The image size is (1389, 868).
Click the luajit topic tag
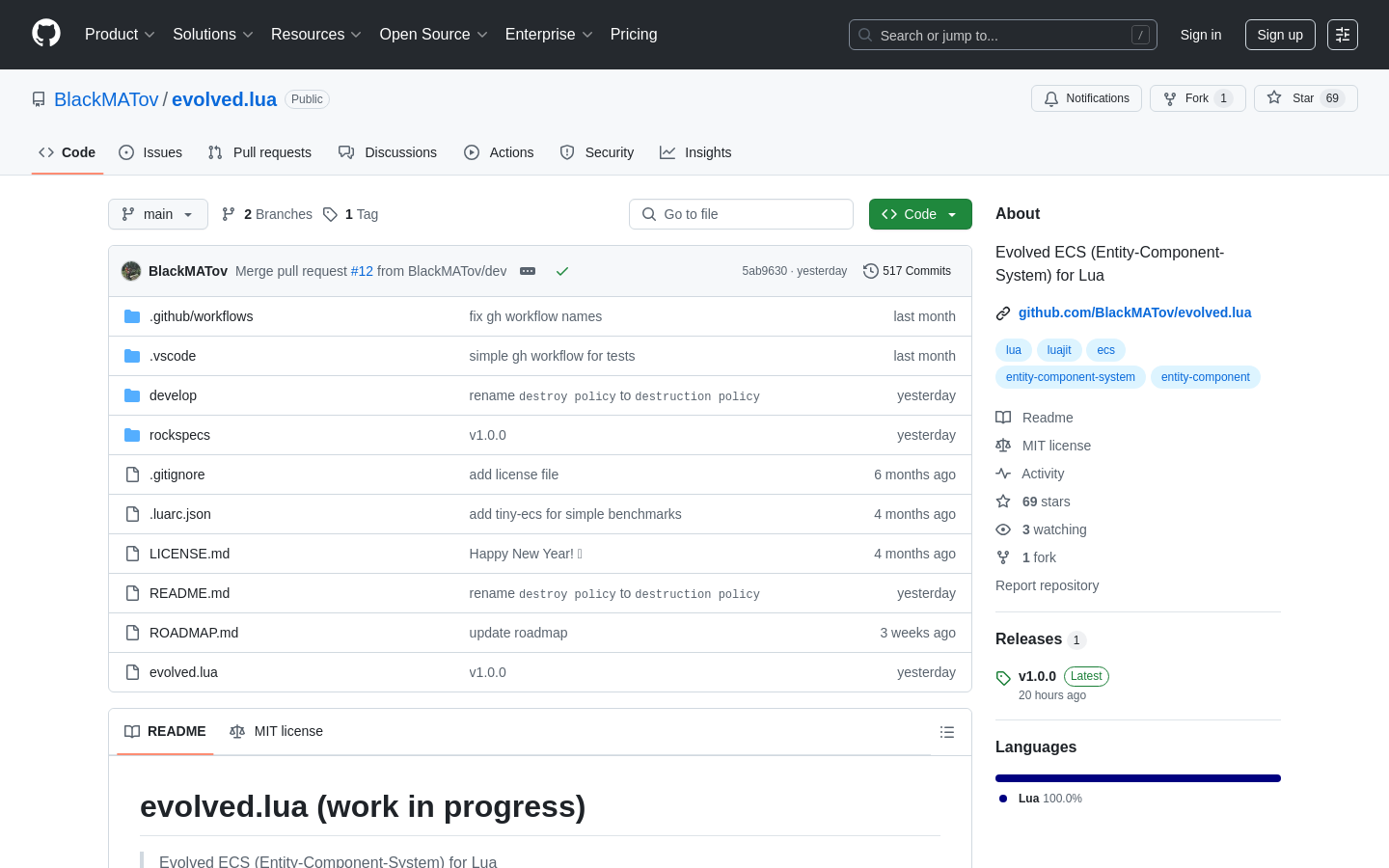[x=1059, y=350]
